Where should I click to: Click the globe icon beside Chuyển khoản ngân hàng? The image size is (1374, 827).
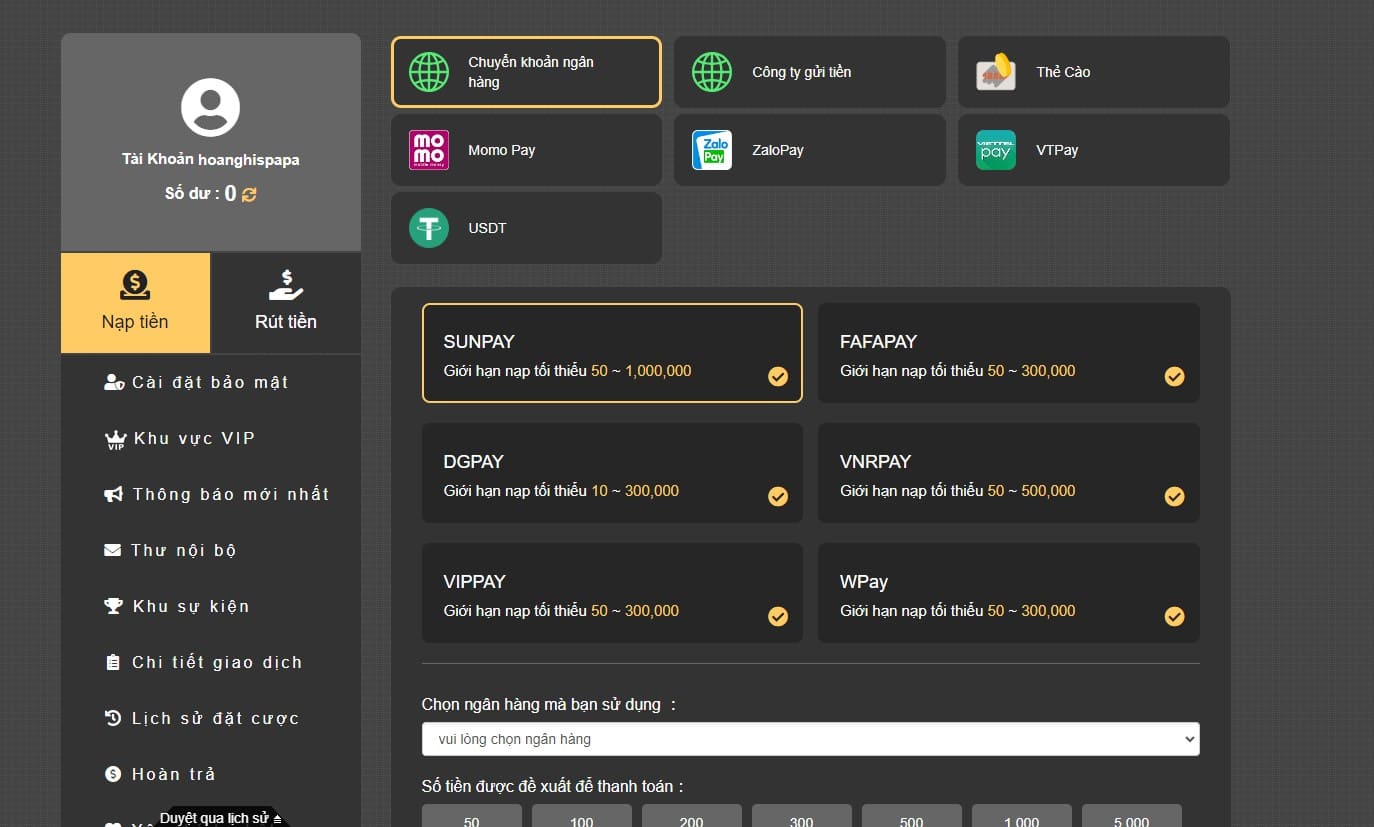429,72
